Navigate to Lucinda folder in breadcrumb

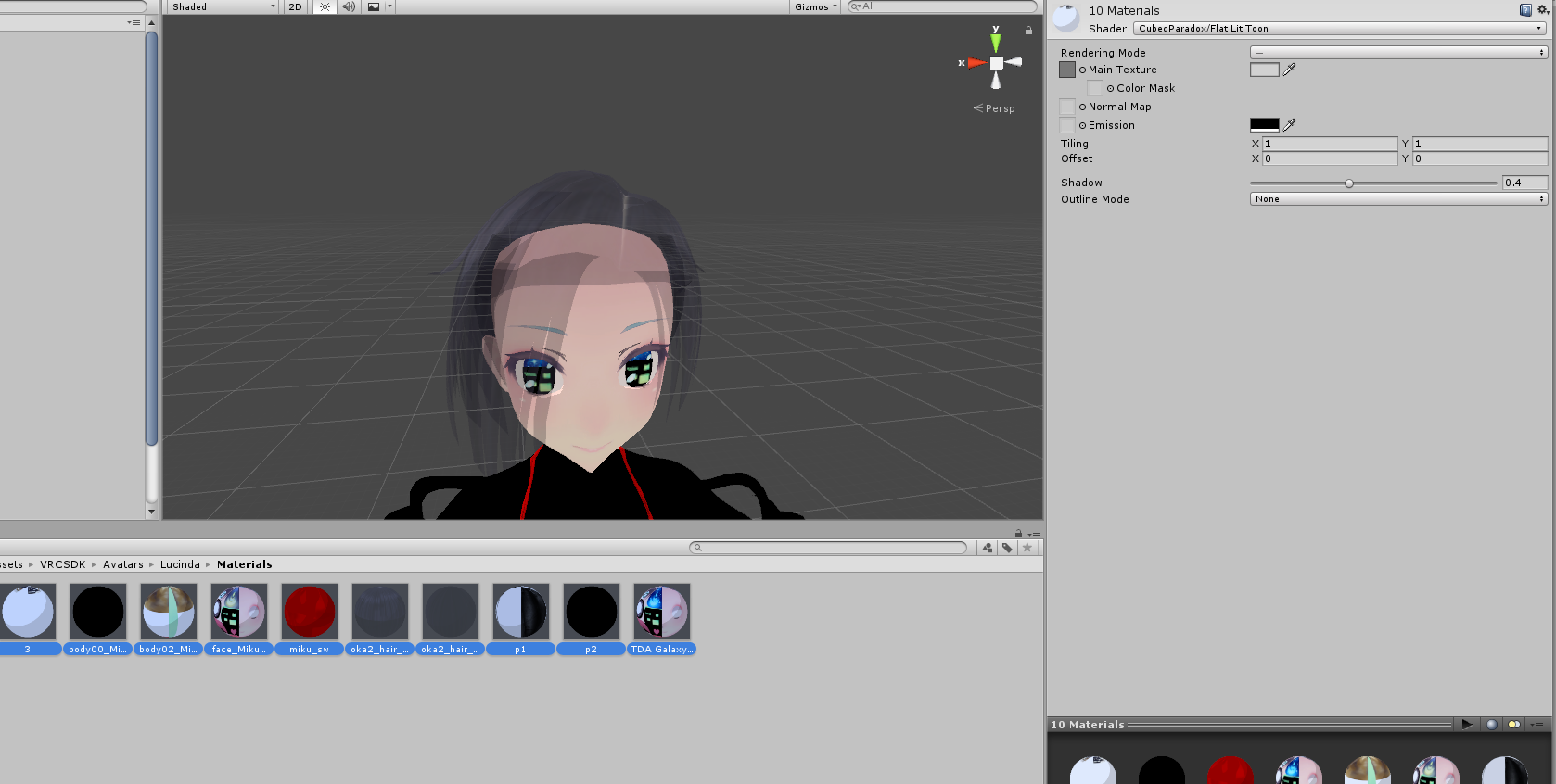tap(180, 564)
